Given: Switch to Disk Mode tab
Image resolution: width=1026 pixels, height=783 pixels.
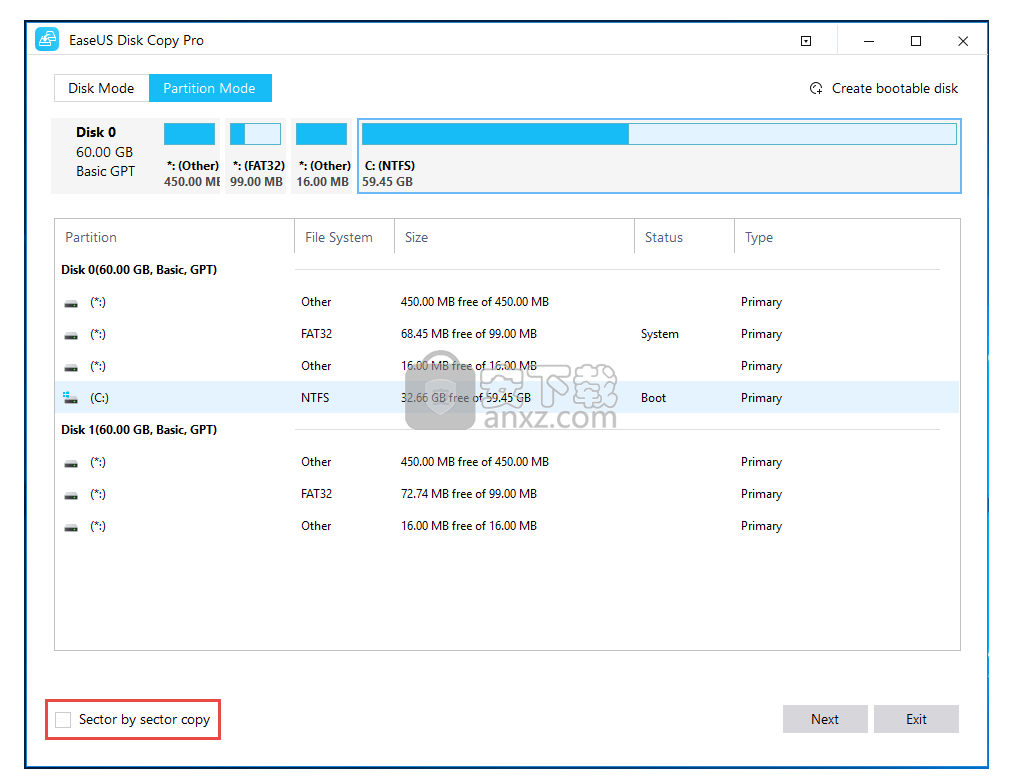Looking at the screenshot, I should (101, 88).
